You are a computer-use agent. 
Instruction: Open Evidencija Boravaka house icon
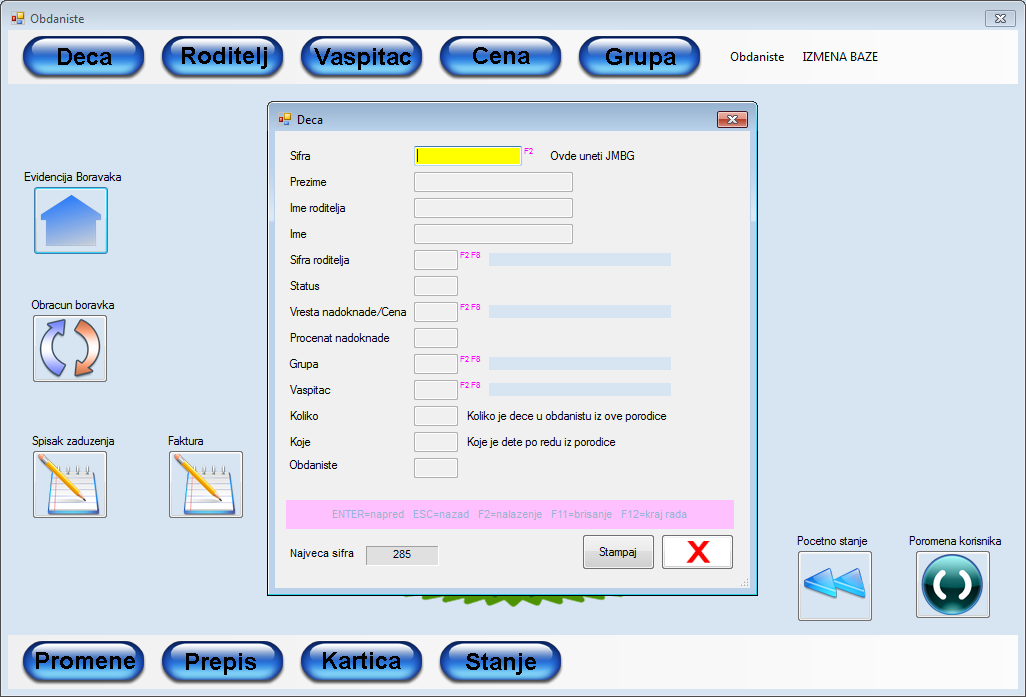pos(71,220)
